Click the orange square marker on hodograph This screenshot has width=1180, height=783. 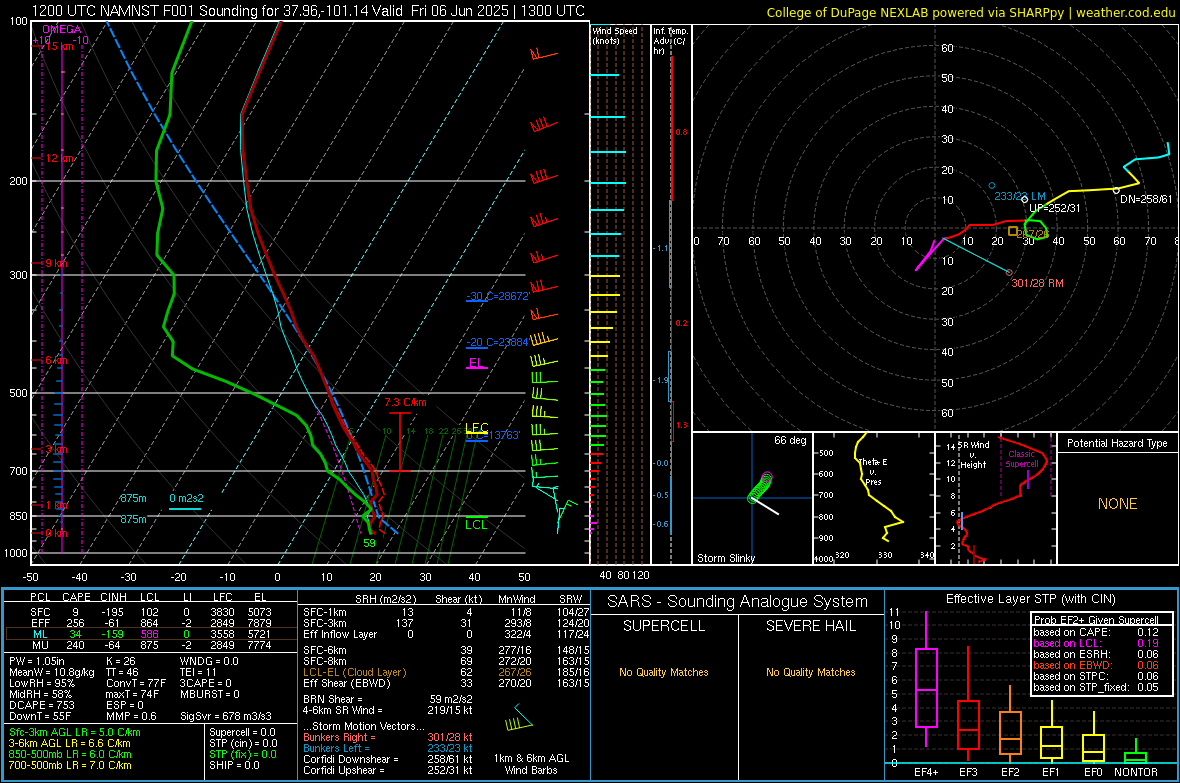pyautogui.click(x=1013, y=231)
